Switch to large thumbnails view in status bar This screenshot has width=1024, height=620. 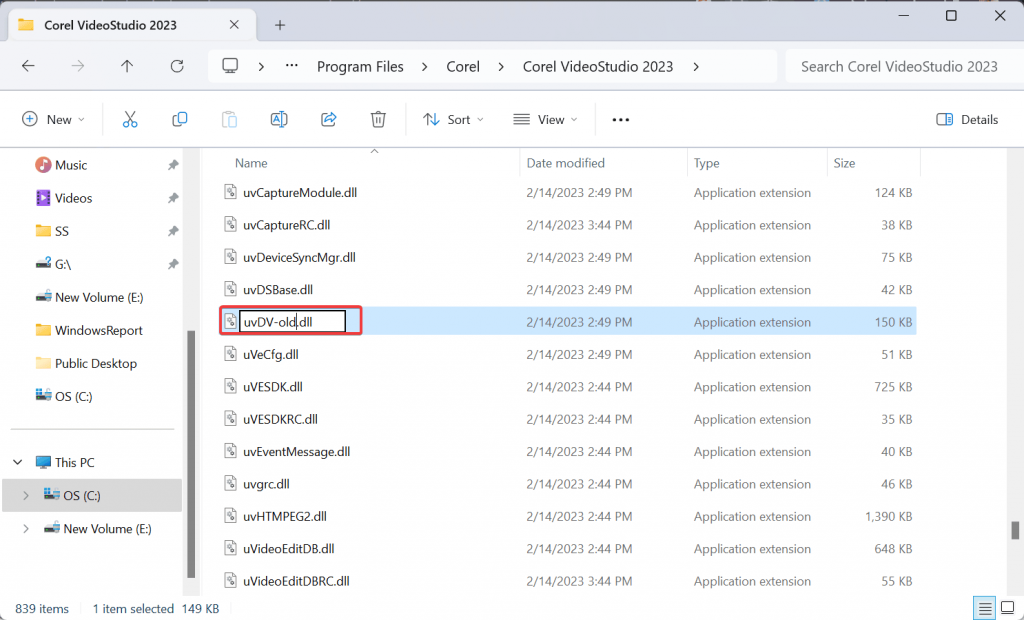tap(1008, 607)
